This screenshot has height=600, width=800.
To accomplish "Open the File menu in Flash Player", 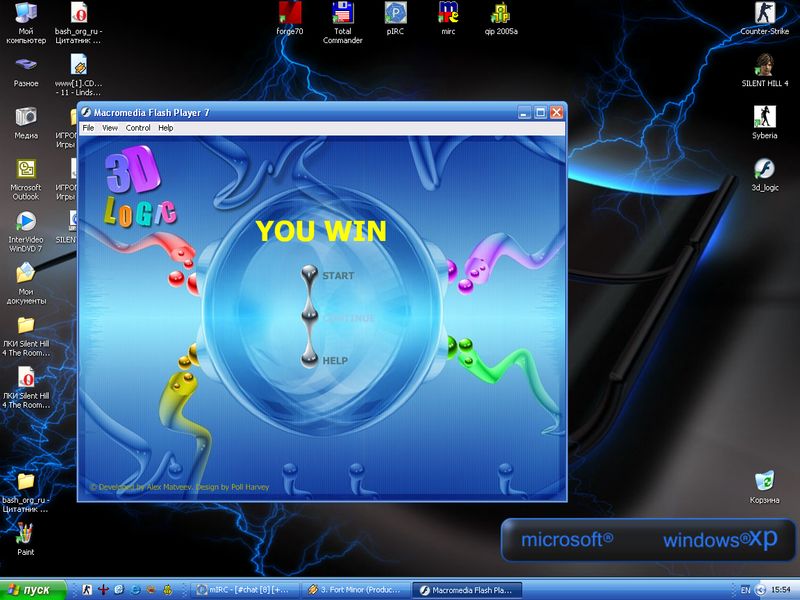I will point(88,128).
